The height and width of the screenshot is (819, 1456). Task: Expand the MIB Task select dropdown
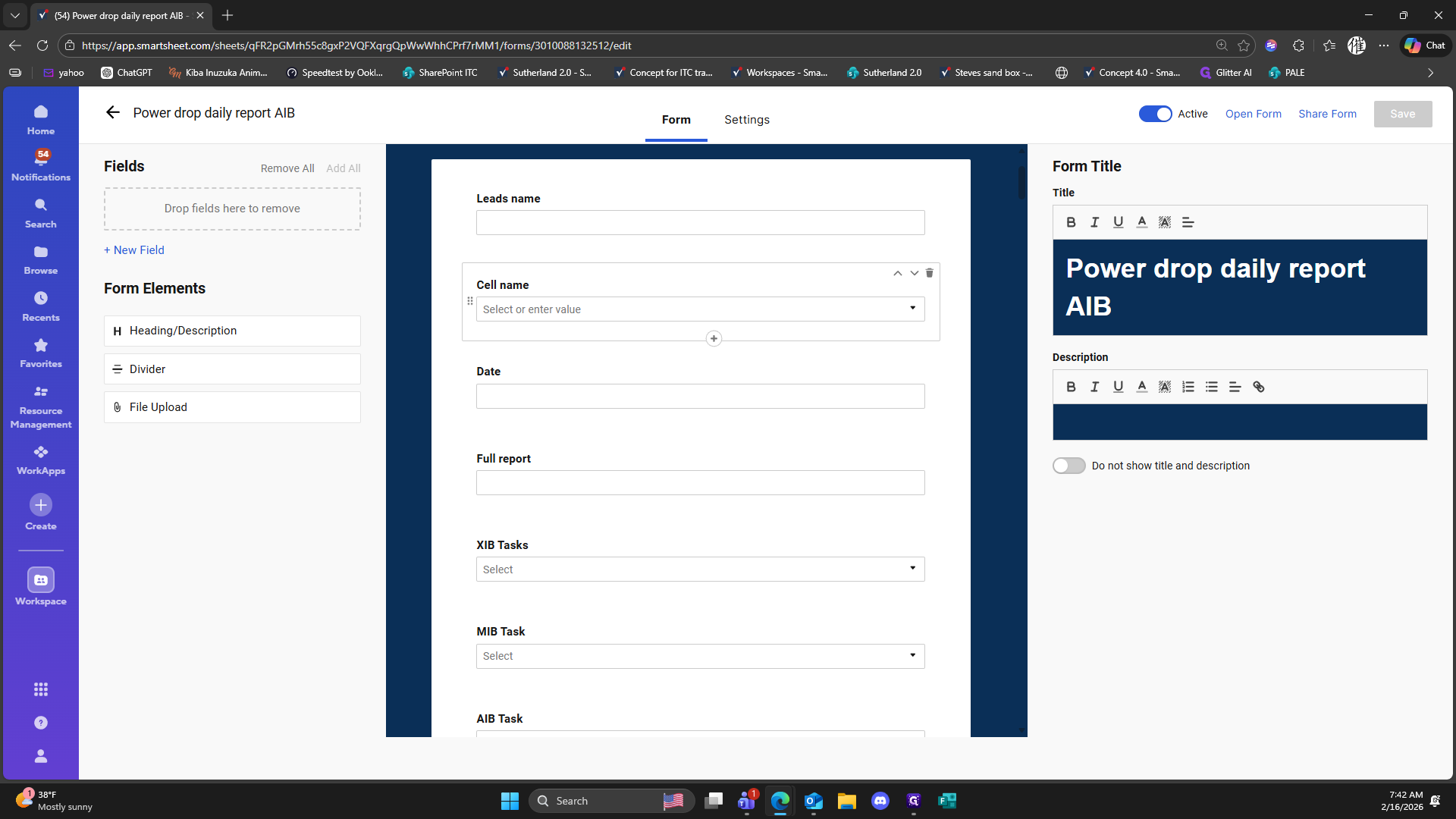point(912,655)
